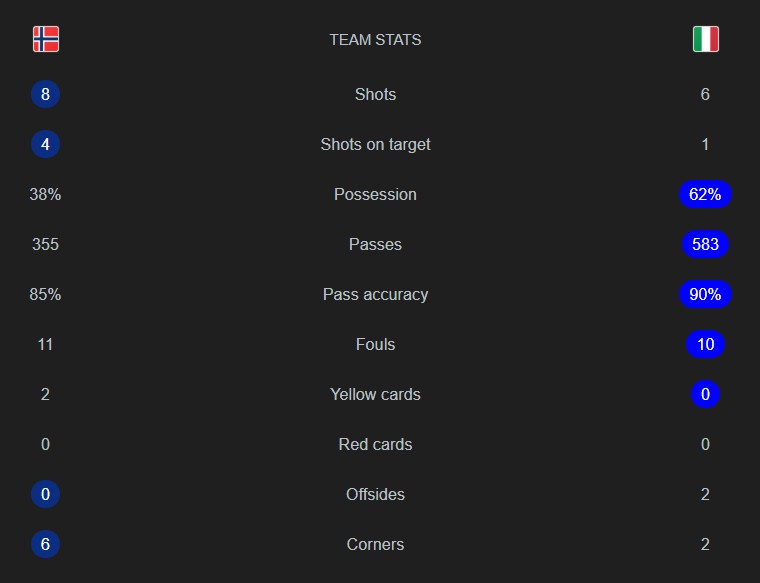
Task: Select Norway's shots on target badge showing 4
Action: pyautogui.click(x=45, y=144)
